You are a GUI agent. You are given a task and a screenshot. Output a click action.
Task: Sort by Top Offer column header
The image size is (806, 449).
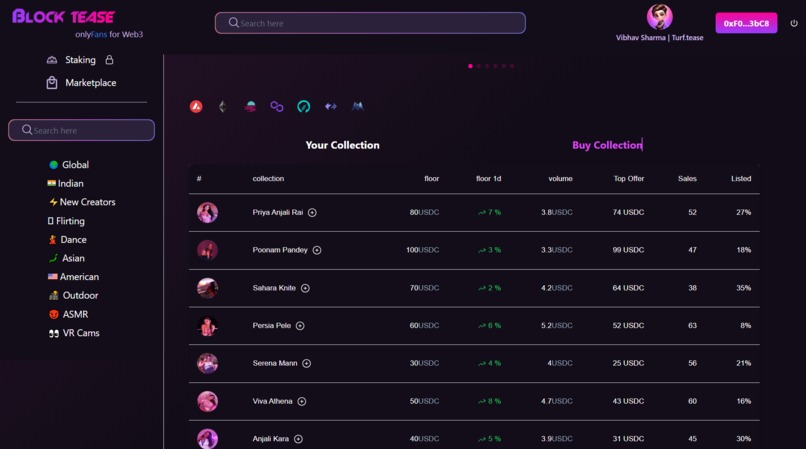click(629, 178)
